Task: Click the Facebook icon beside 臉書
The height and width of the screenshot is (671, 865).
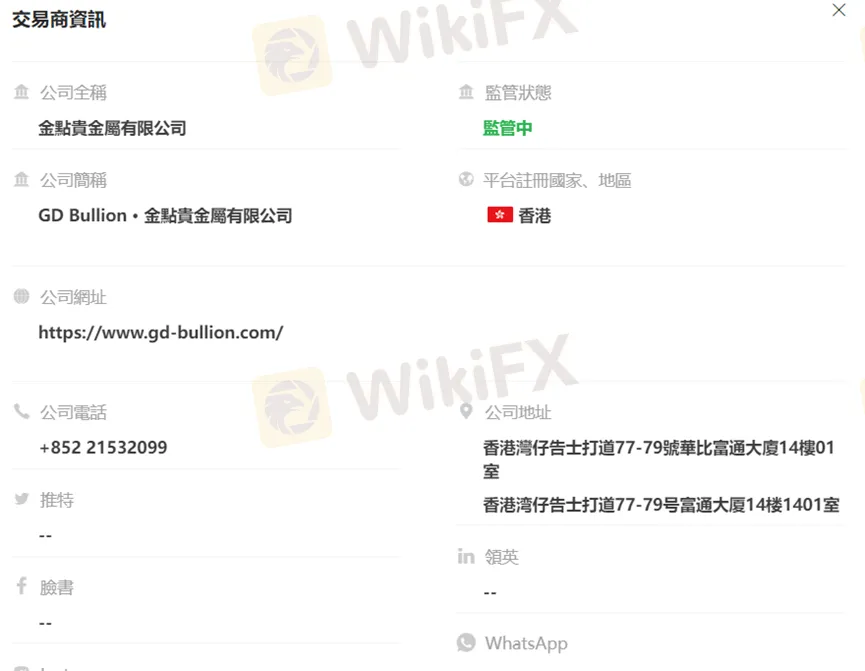Action: (22, 585)
